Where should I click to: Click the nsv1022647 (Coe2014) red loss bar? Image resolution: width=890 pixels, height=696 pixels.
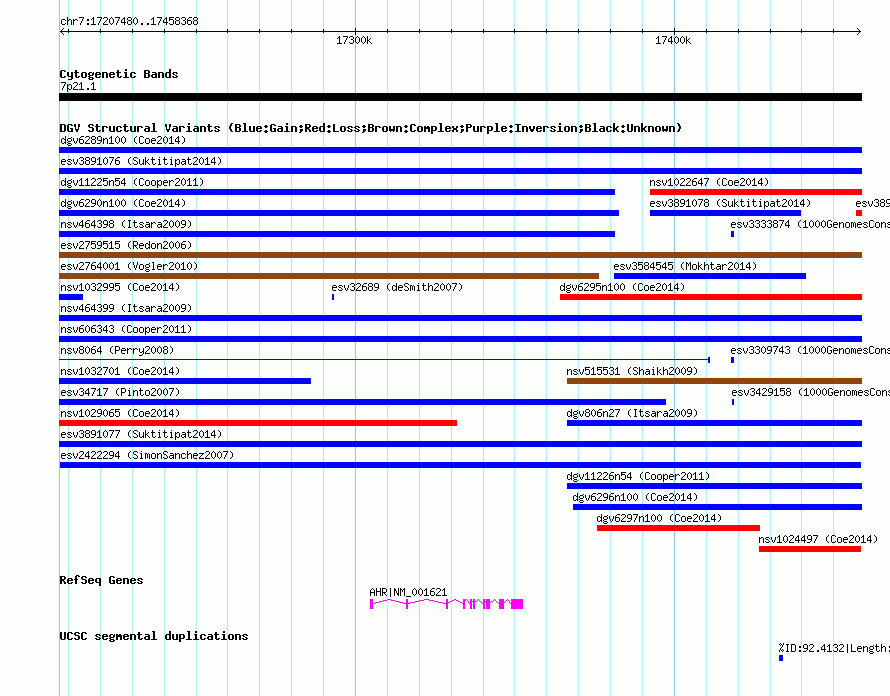pyautogui.click(x=755, y=192)
